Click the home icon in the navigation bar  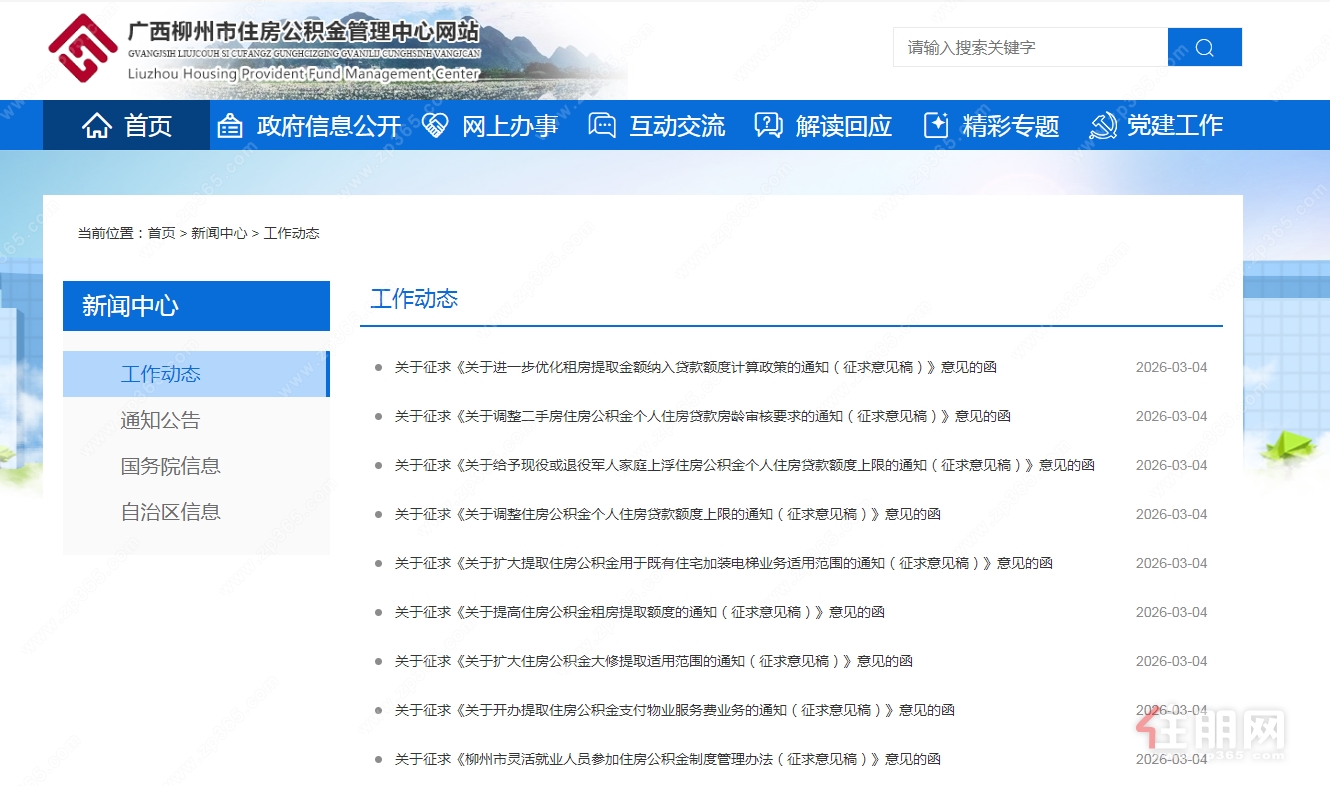(x=95, y=124)
